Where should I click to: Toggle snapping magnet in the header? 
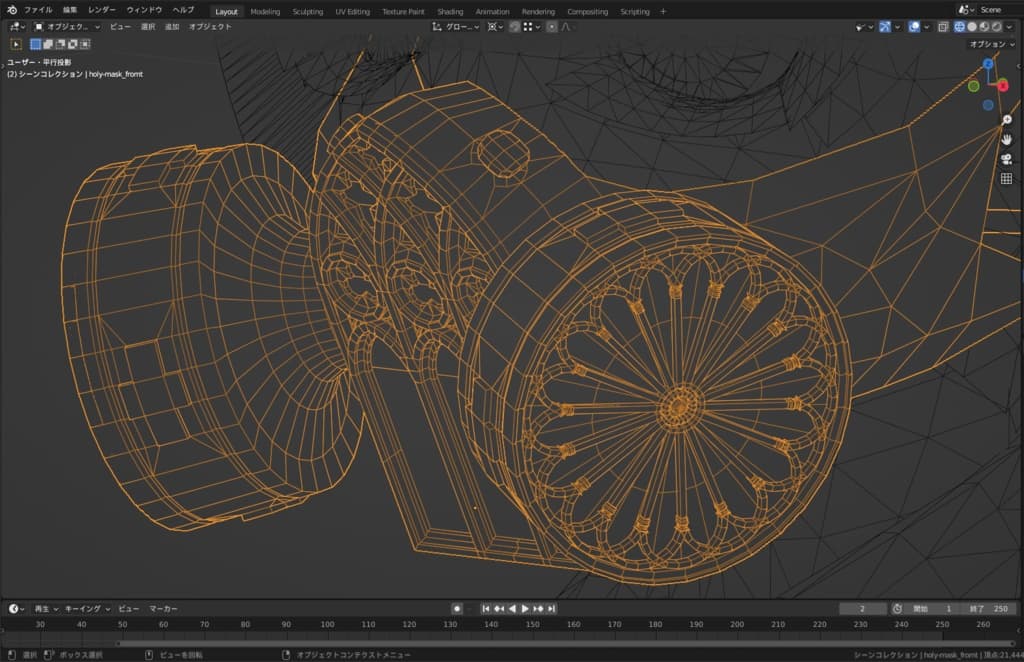click(515, 27)
